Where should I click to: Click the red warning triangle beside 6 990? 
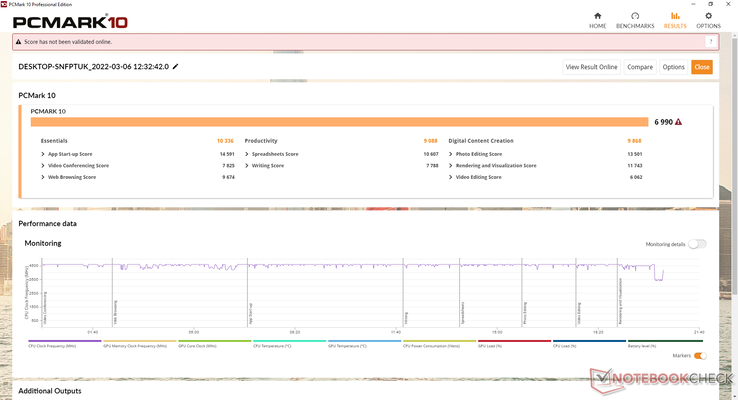point(678,122)
